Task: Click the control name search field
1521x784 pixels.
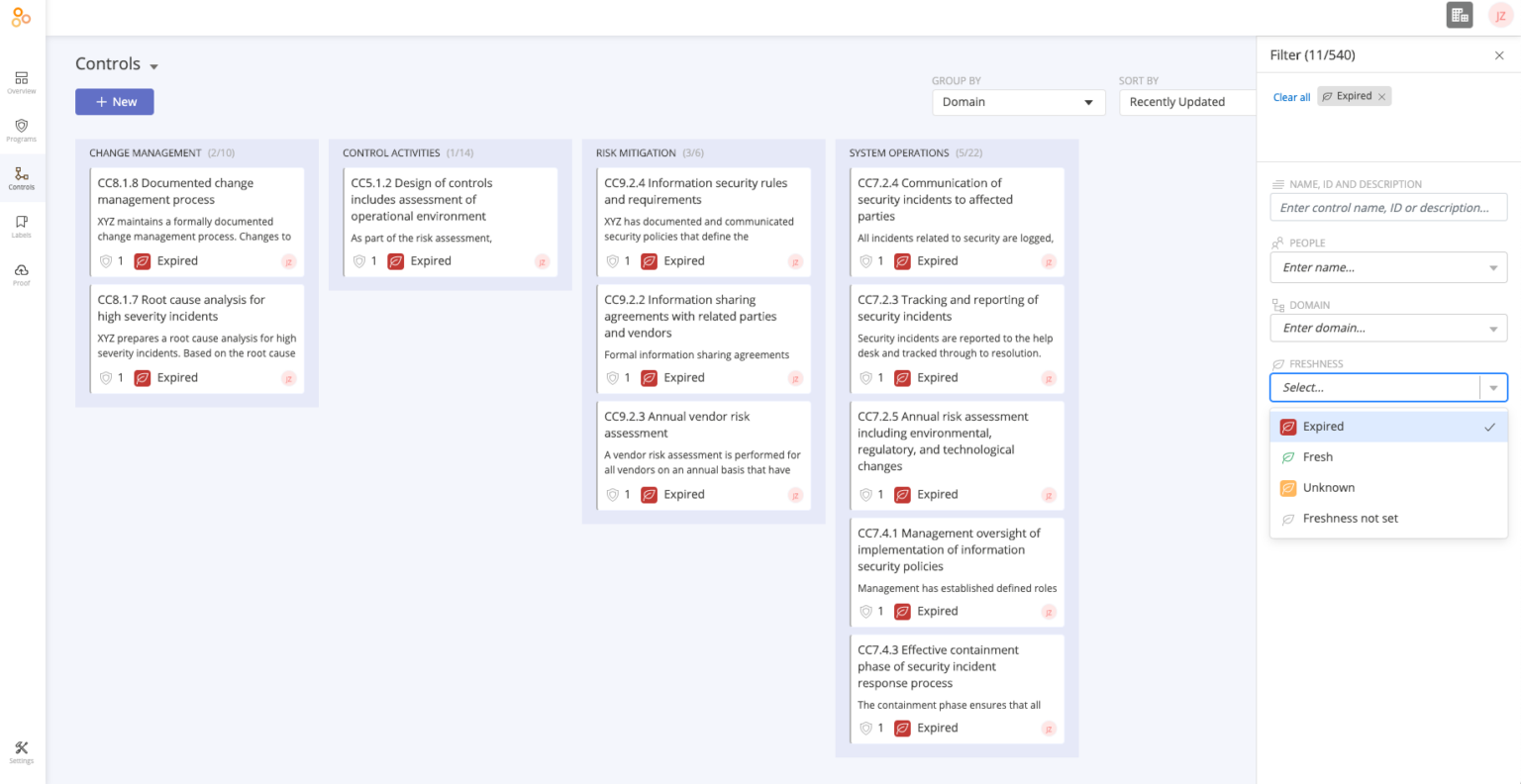Action: tap(1387, 208)
